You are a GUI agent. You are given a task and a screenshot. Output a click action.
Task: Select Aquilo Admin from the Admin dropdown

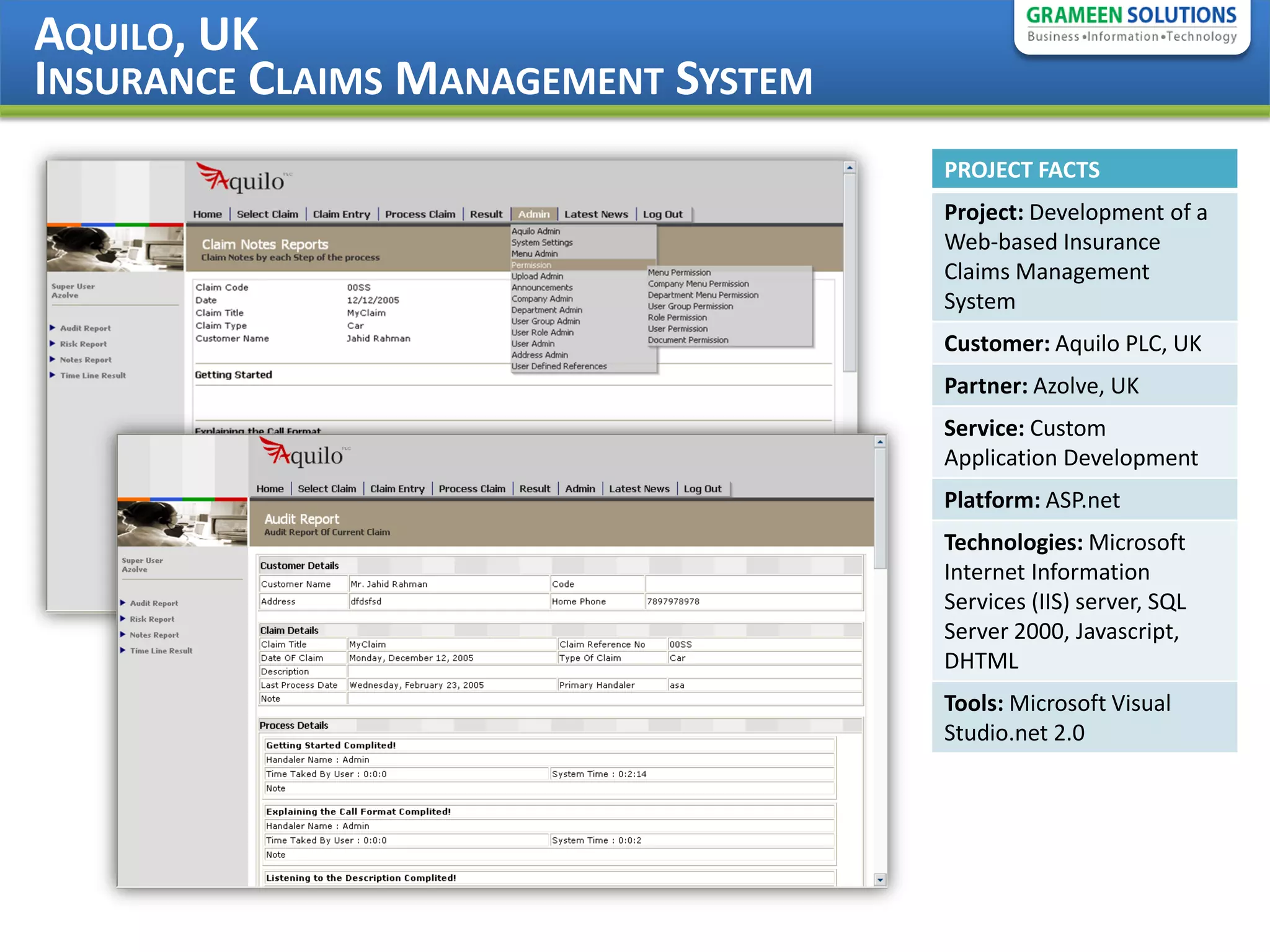(536, 231)
